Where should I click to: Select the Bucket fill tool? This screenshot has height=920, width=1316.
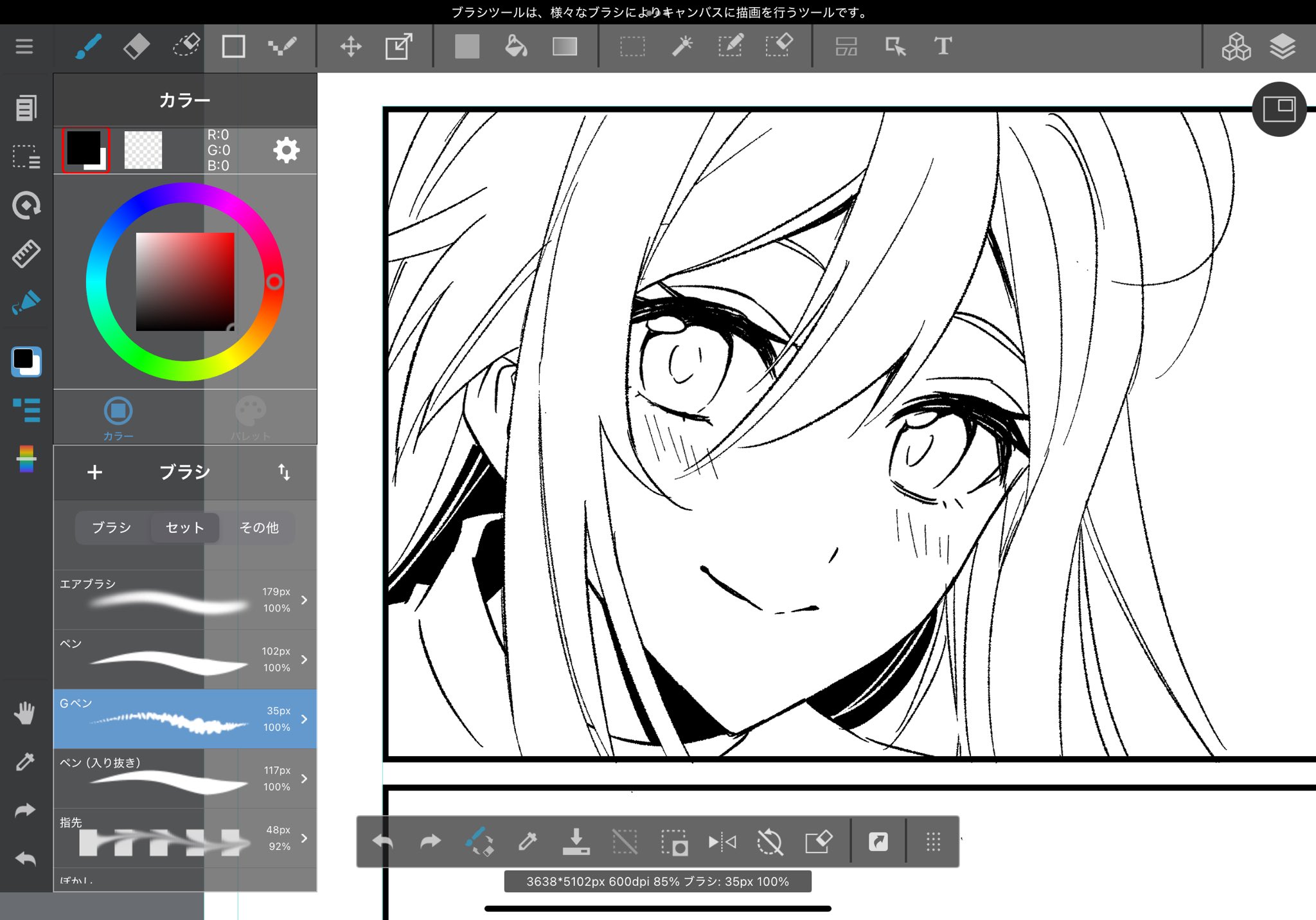515,46
